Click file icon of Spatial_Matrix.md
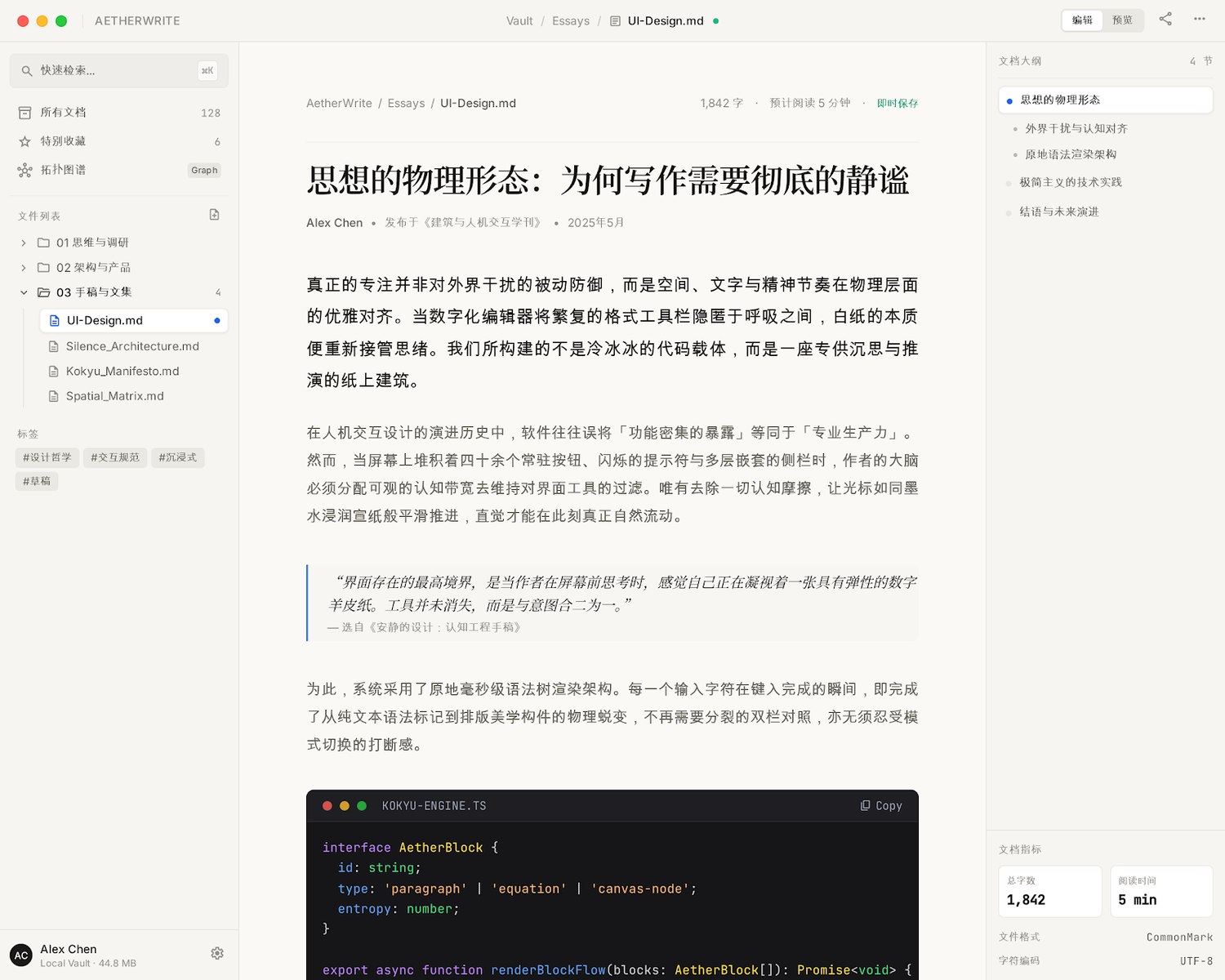Viewport: 1225px width, 980px height. 54,396
